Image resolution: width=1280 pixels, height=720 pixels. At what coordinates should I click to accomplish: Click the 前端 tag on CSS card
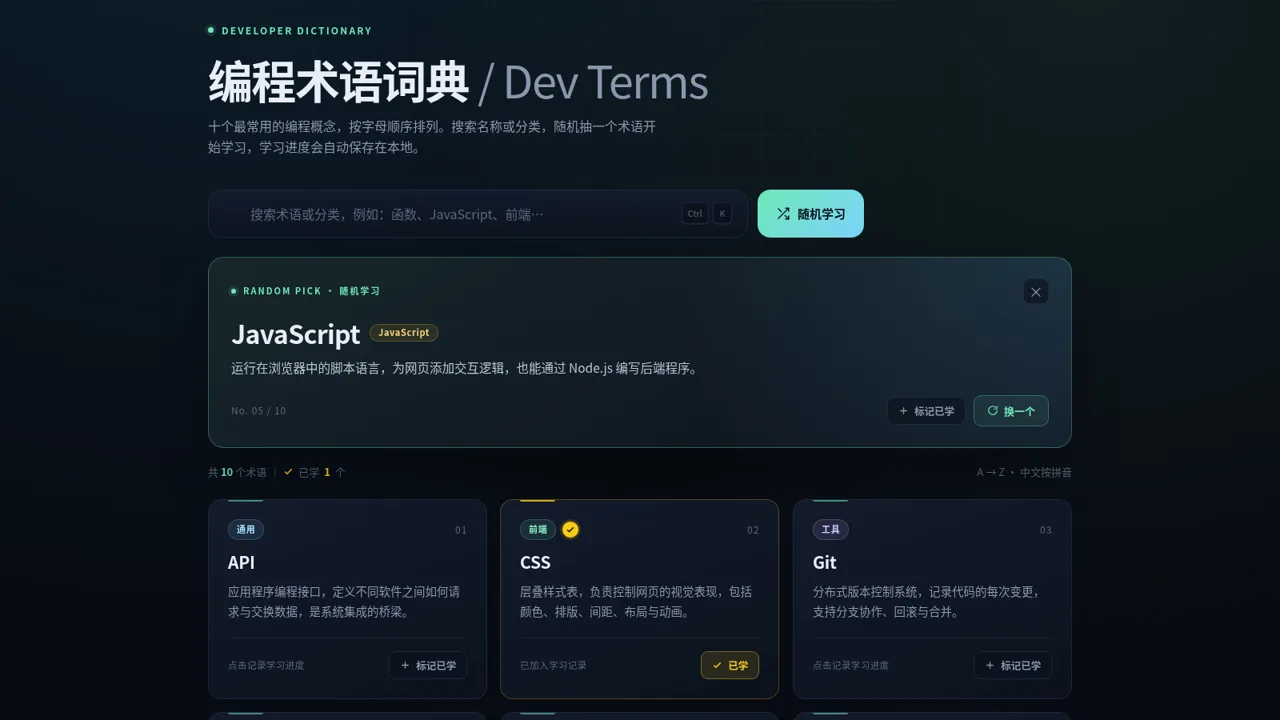(x=538, y=530)
